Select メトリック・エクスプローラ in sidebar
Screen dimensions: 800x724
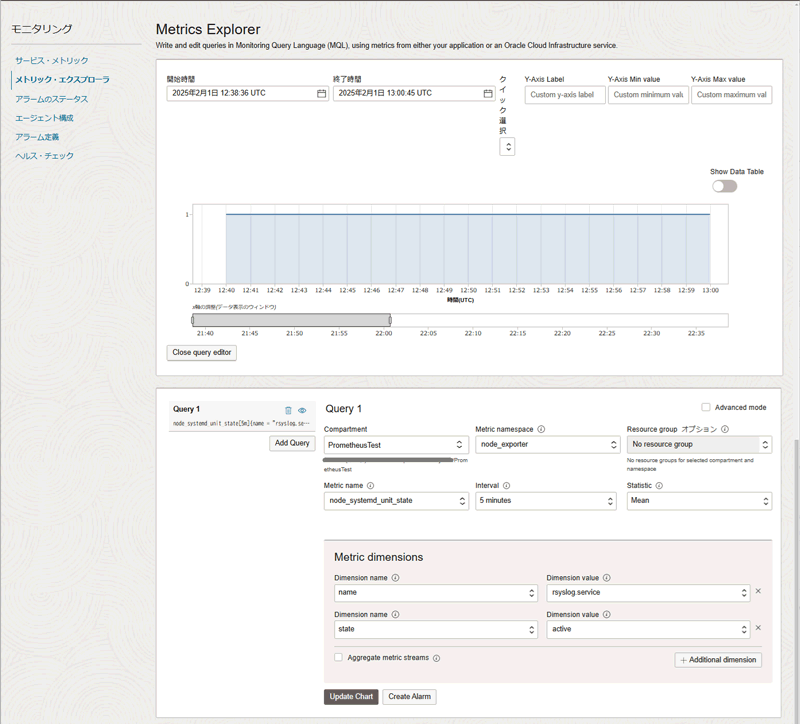(62, 80)
